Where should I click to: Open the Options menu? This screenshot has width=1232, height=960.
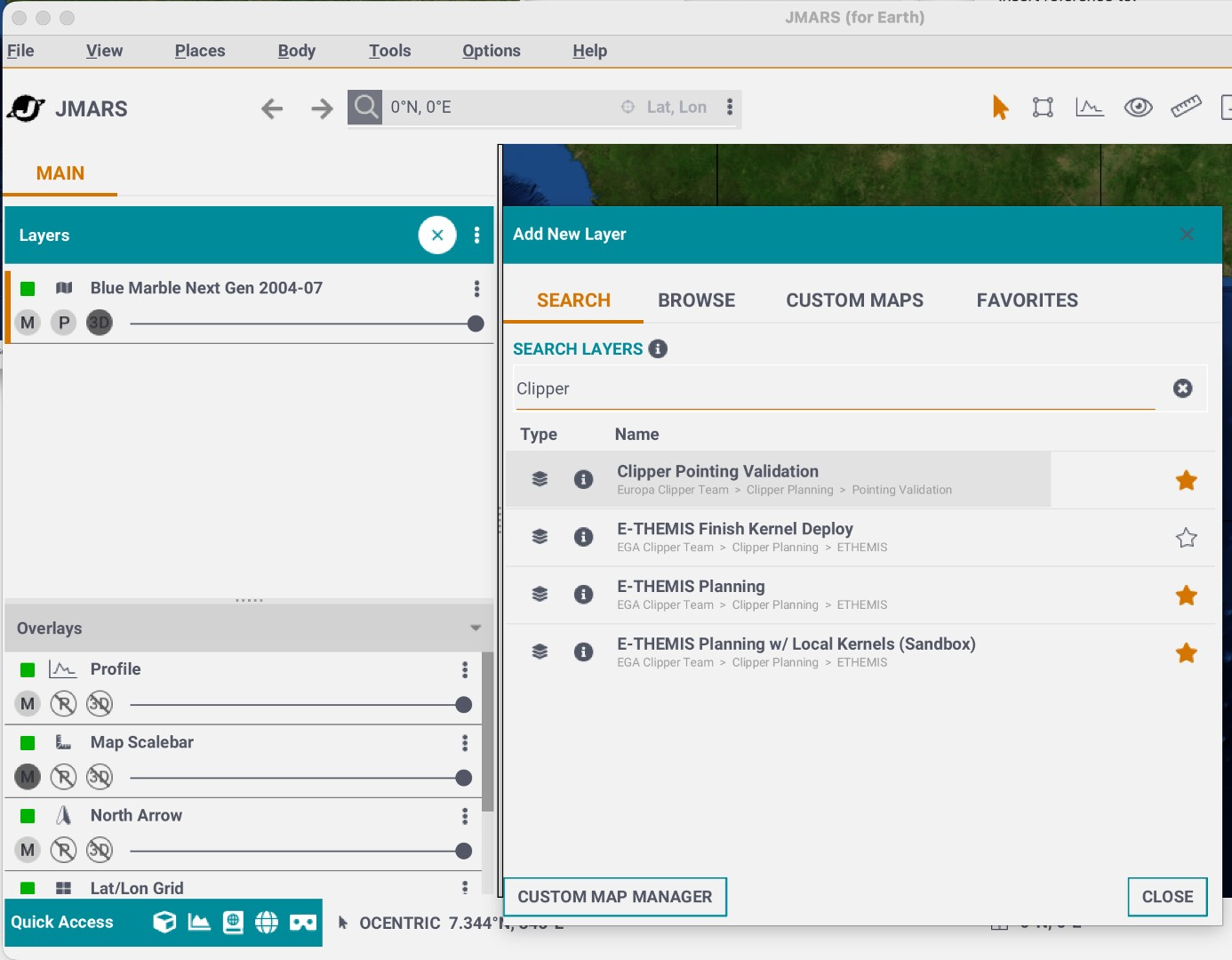point(492,51)
